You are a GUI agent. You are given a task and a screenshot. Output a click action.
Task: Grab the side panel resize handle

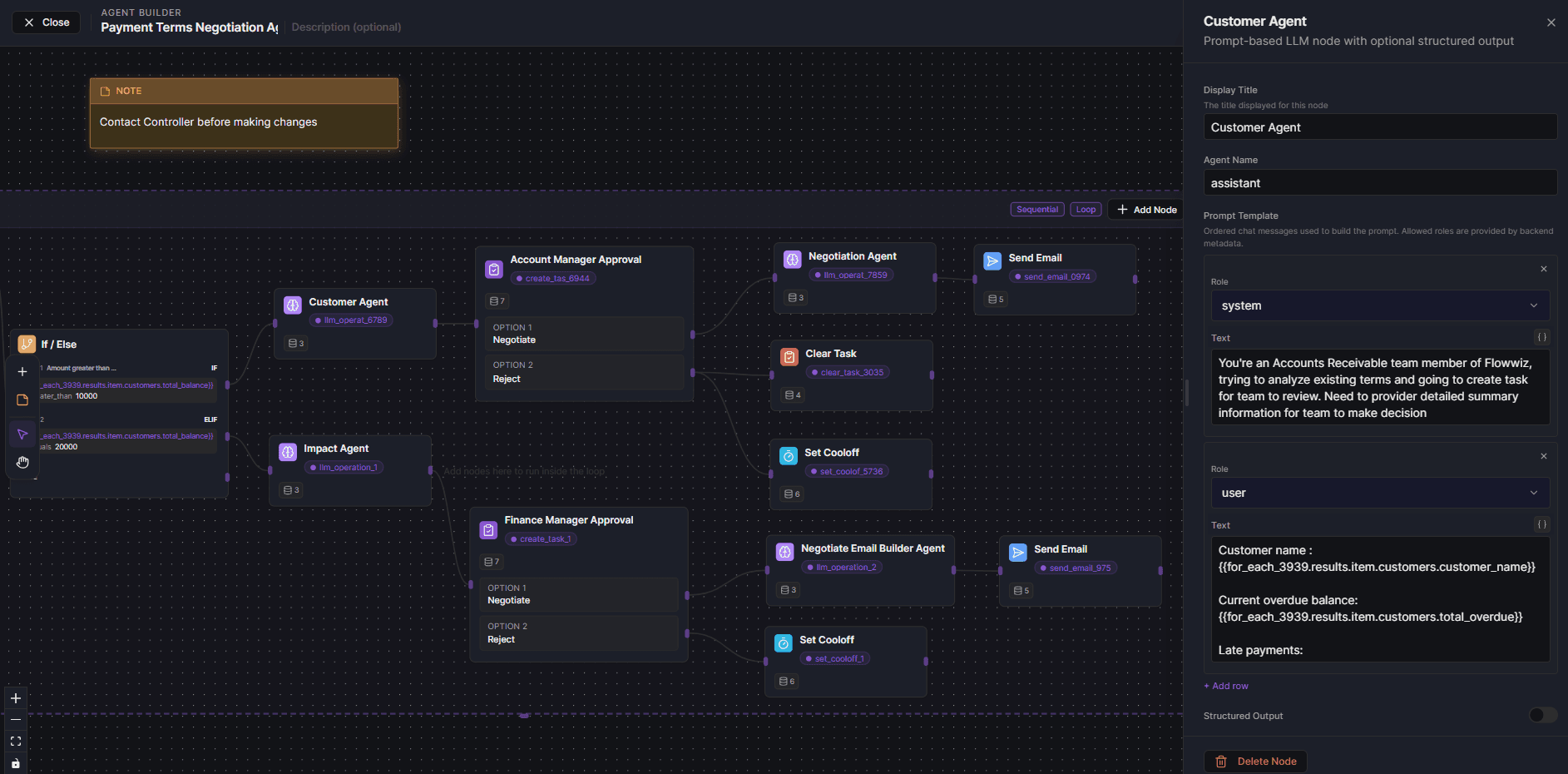click(x=1187, y=393)
